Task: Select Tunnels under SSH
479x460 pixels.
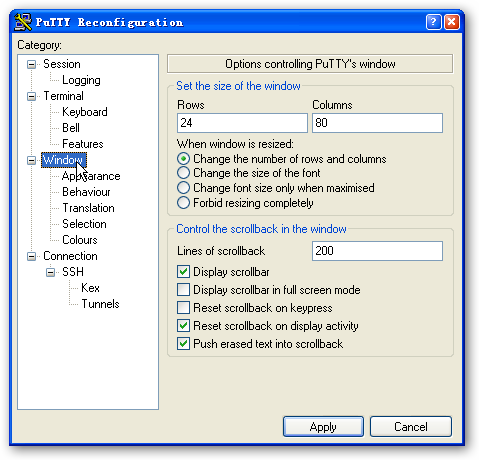Action: pos(100,304)
